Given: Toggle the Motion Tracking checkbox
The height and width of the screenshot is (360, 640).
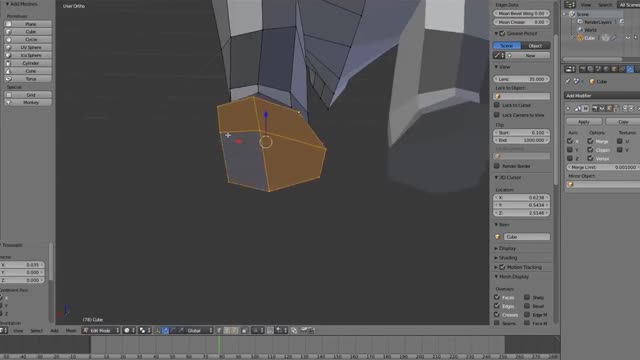Looking at the screenshot, I should 502,267.
